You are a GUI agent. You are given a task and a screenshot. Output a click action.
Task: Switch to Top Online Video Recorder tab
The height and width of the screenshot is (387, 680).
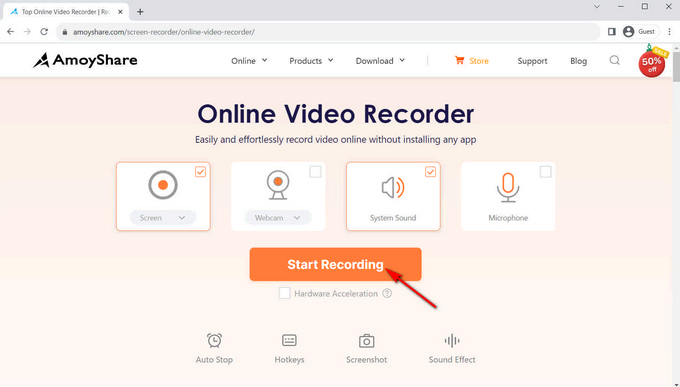(65, 12)
